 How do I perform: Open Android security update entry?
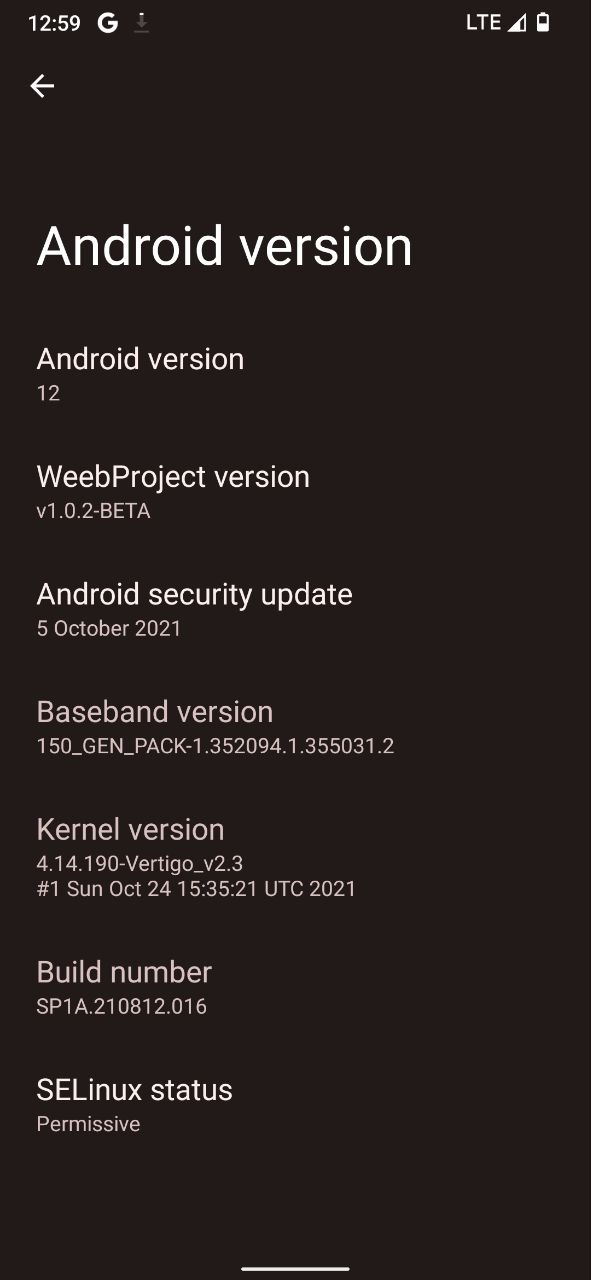coord(295,610)
